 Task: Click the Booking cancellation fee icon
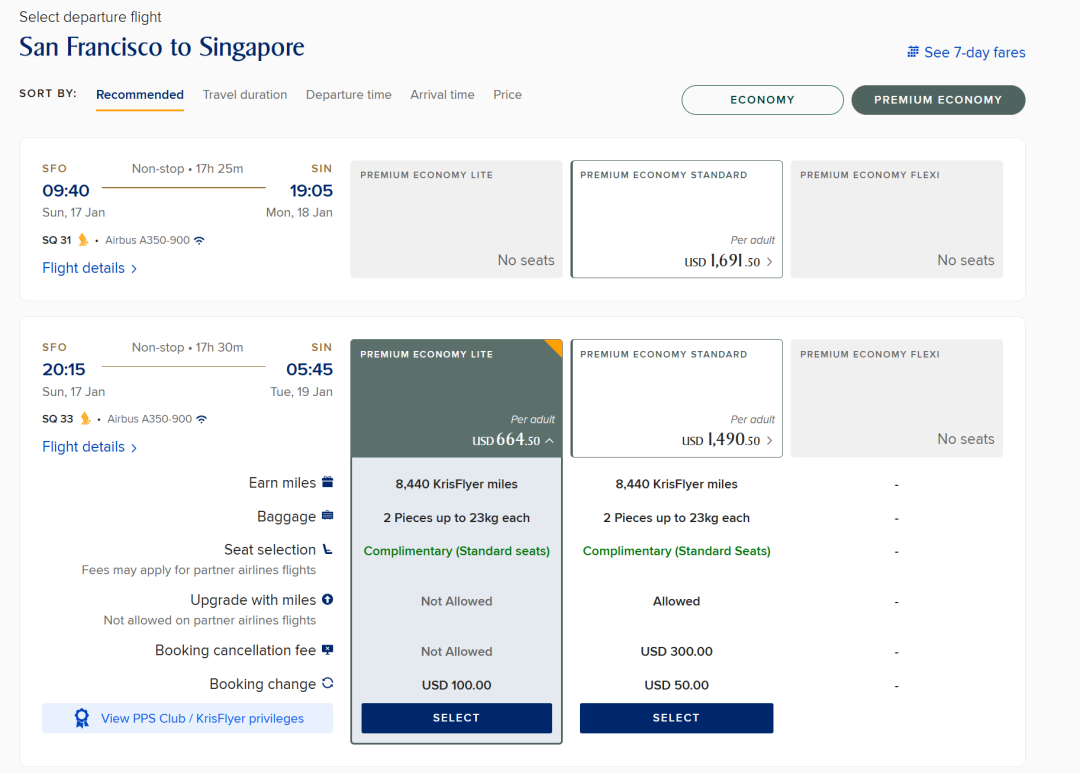tap(328, 650)
